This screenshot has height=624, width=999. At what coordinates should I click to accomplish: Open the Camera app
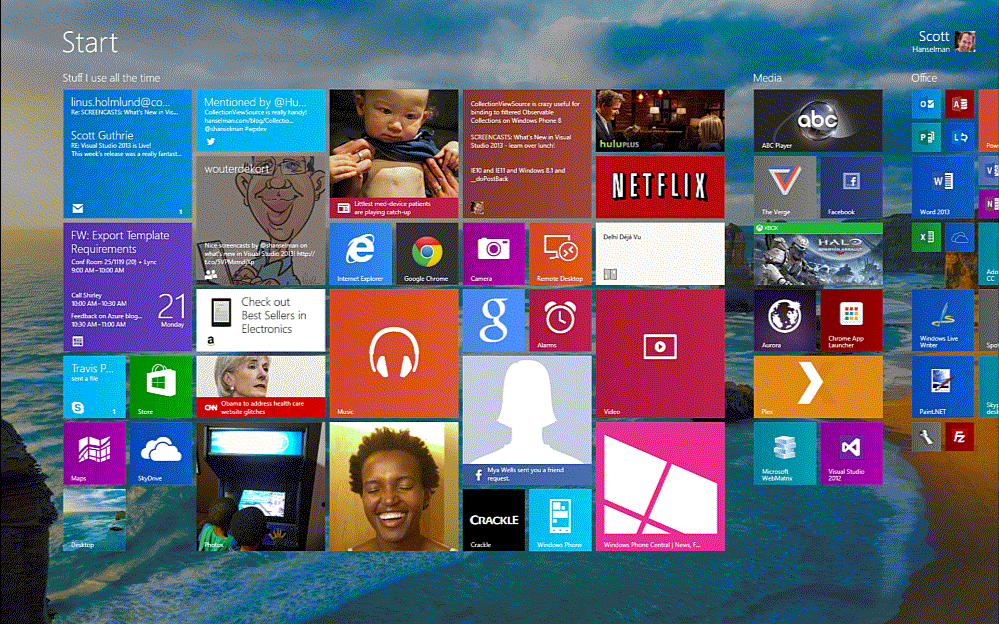[x=493, y=253]
